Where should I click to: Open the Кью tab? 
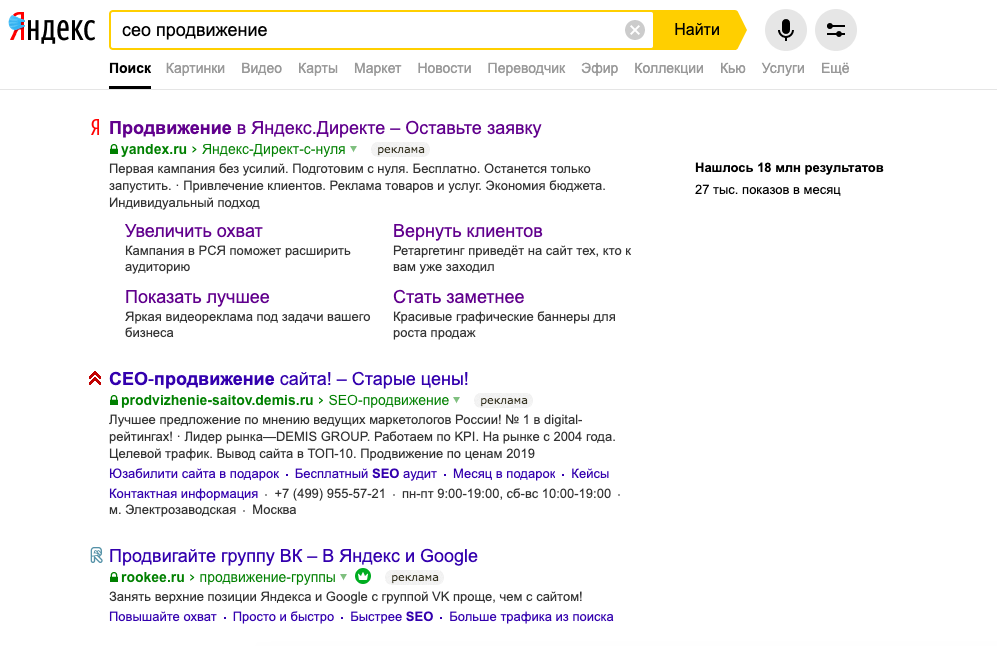(x=732, y=68)
